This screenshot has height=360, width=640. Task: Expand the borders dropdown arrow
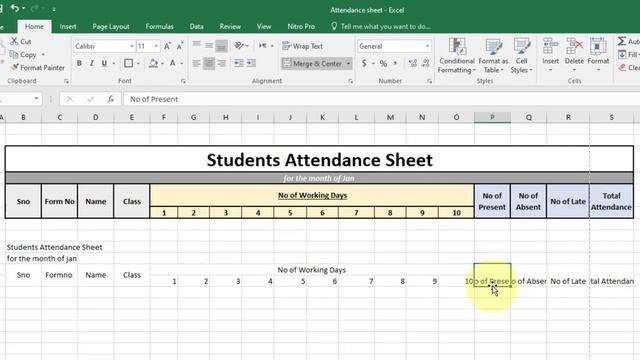coord(138,63)
